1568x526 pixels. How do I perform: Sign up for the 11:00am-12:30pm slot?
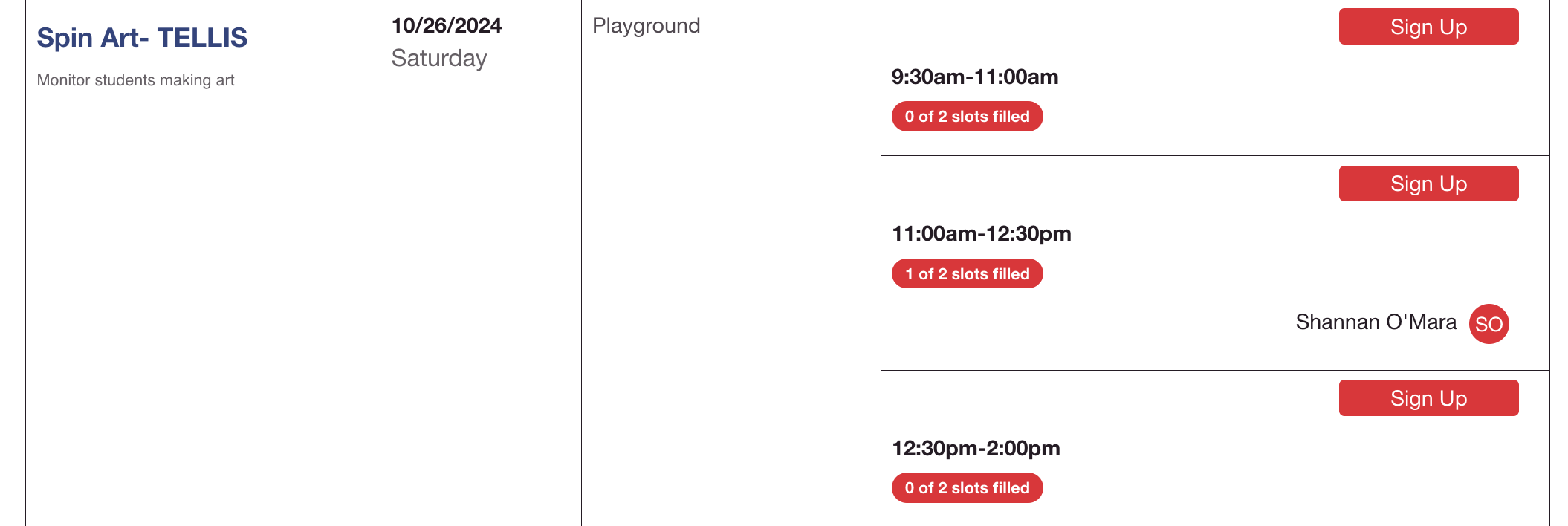[x=1428, y=184]
